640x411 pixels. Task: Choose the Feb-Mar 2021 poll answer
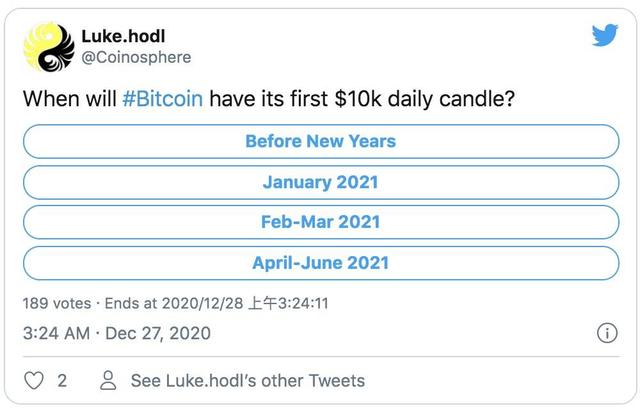click(320, 222)
